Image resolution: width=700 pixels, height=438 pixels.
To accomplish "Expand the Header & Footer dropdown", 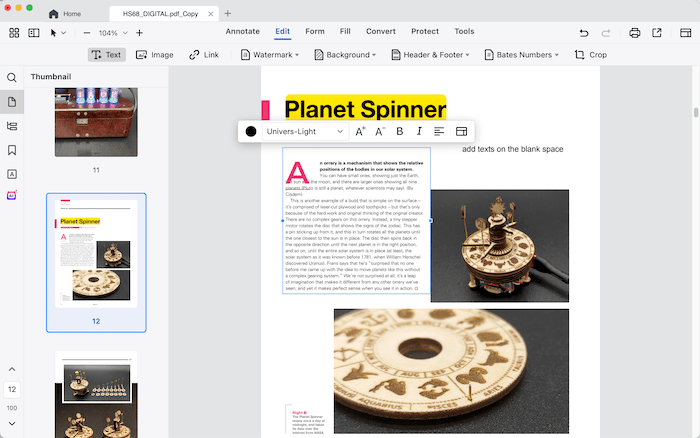I will (x=434, y=55).
